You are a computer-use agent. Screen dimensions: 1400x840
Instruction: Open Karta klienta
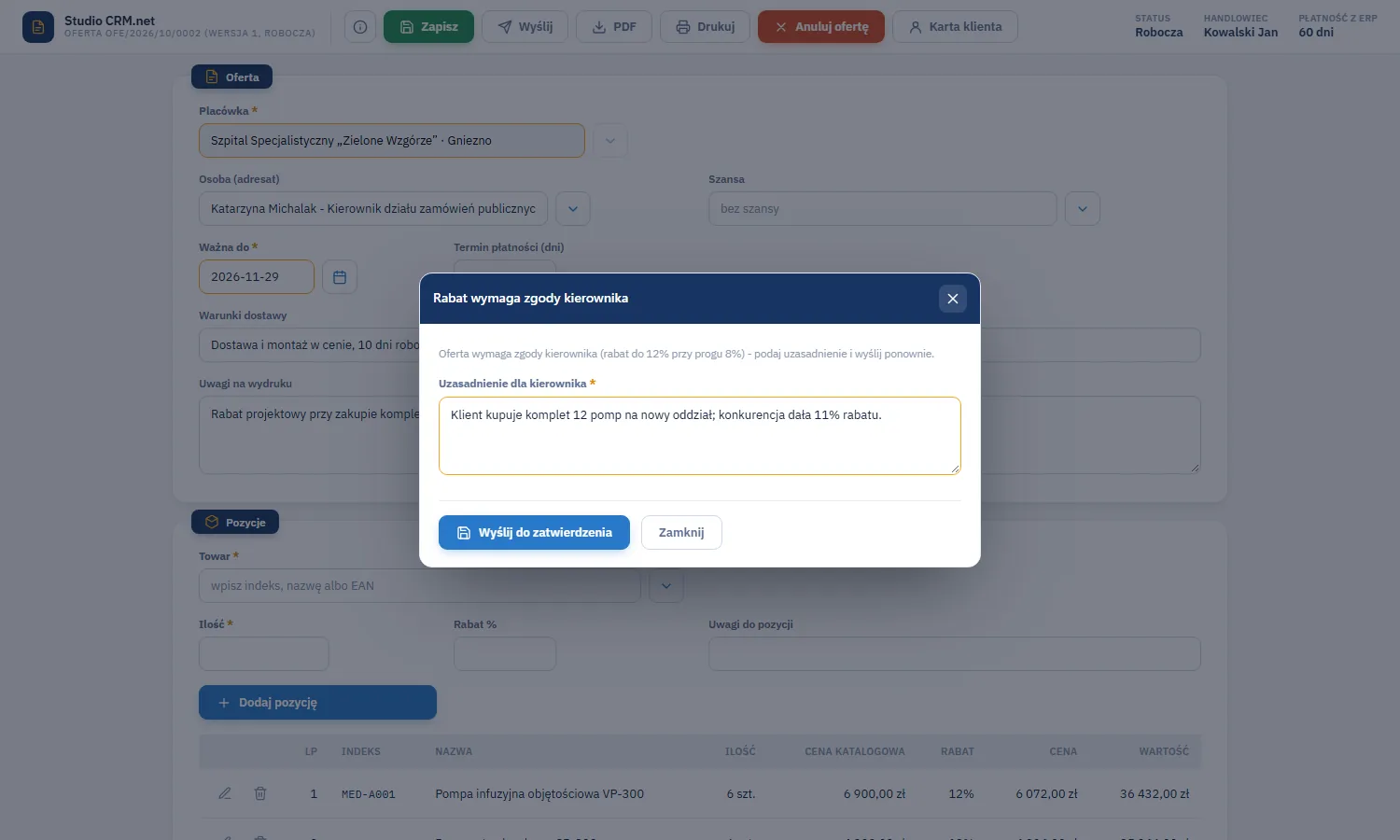955,27
